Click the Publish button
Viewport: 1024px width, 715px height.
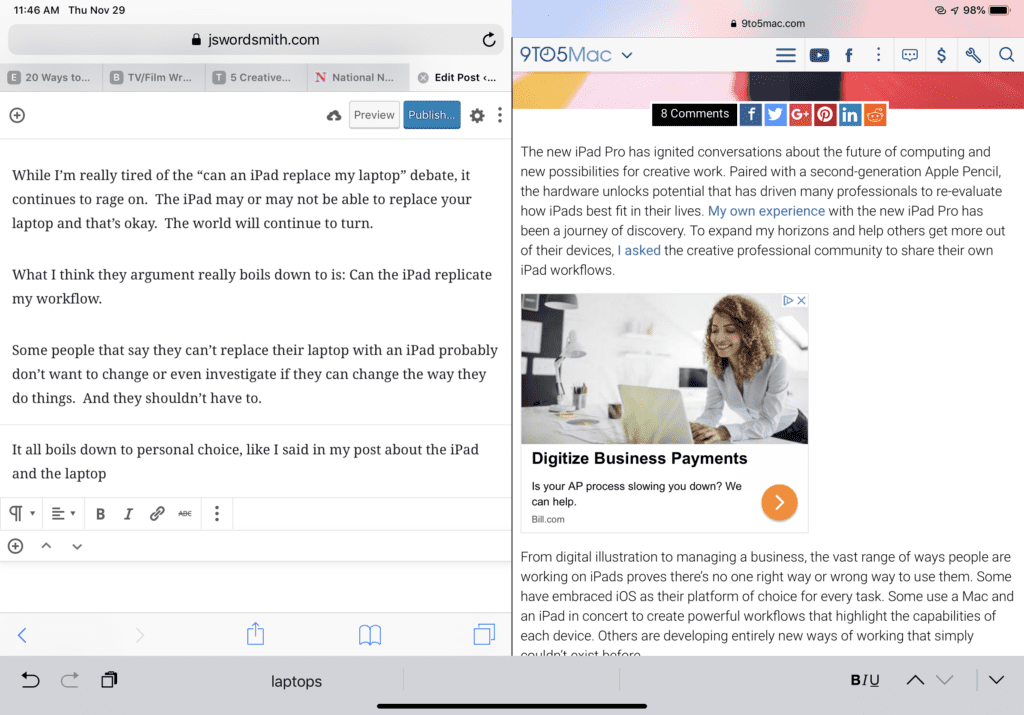[432, 115]
